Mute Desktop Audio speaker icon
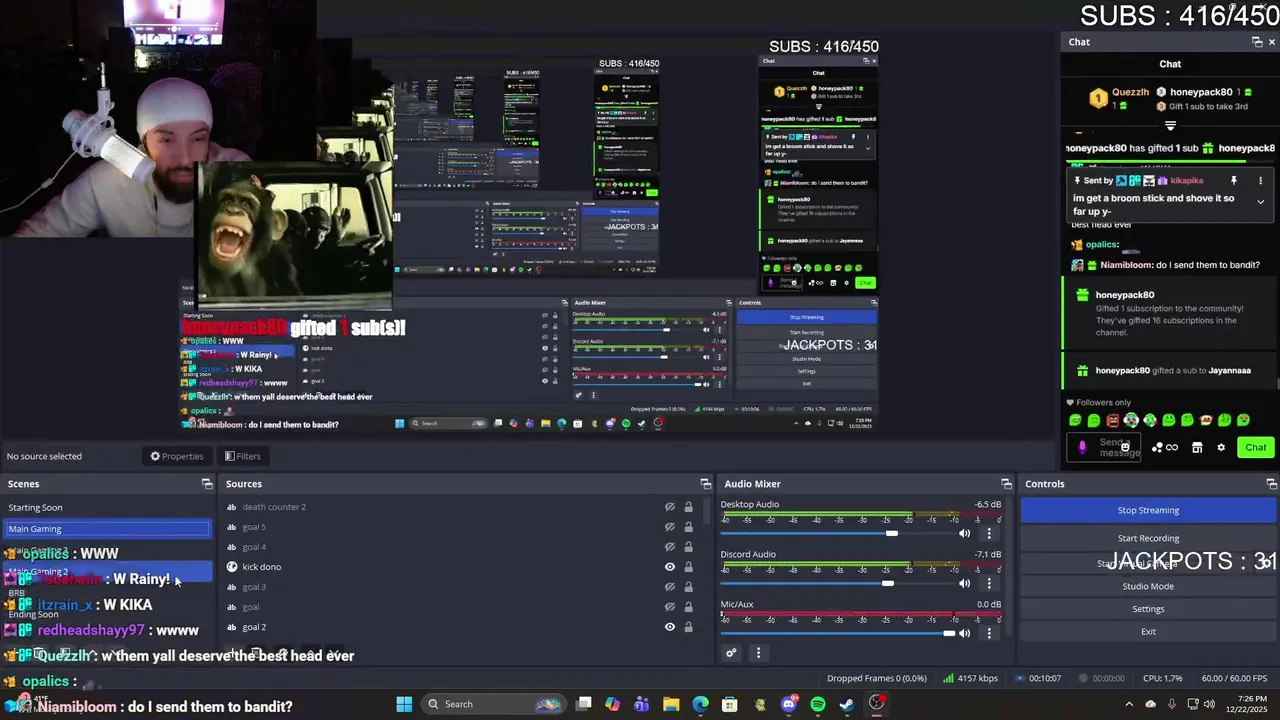The image size is (1280, 720). [965, 533]
